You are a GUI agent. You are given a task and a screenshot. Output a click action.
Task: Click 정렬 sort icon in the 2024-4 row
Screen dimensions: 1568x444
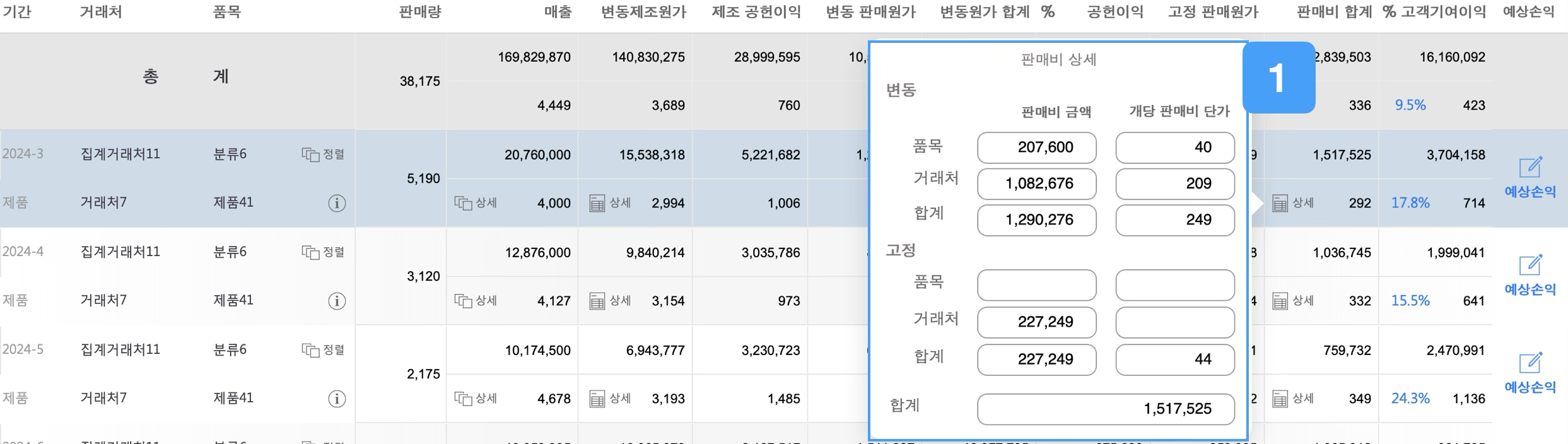[x=323, y=252]
